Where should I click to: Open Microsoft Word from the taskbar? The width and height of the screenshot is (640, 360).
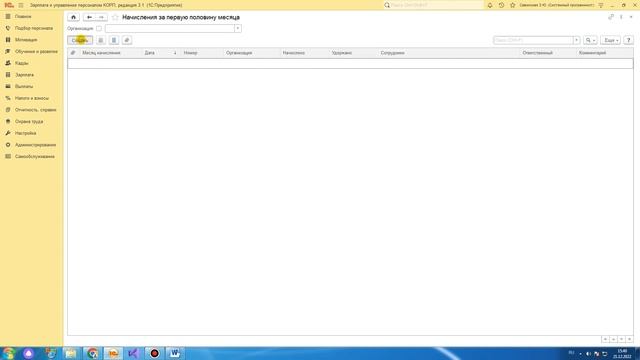175,353
